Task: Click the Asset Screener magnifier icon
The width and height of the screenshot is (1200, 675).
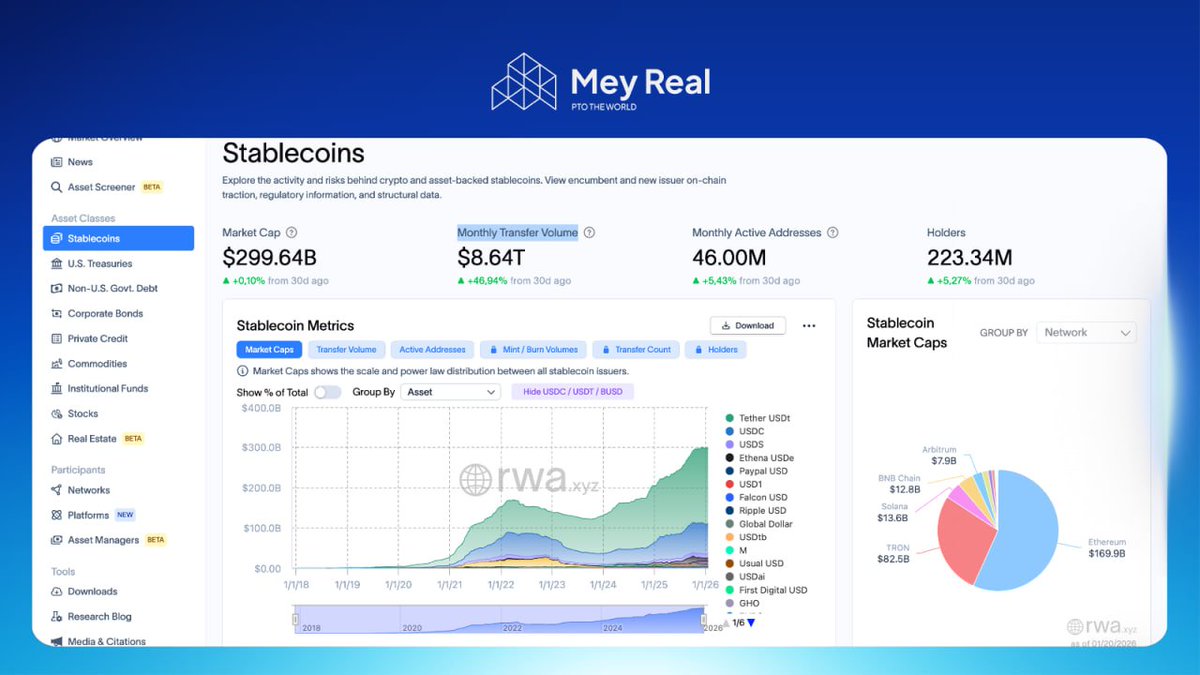Action: 57,187
